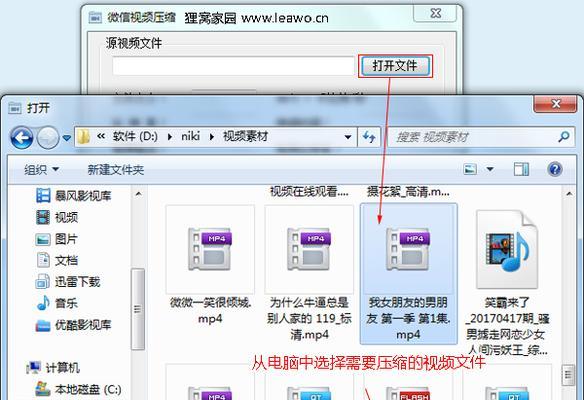Click the forward navigation arrow
Viewport: 584px width, 400px height.
click(48, 137)
